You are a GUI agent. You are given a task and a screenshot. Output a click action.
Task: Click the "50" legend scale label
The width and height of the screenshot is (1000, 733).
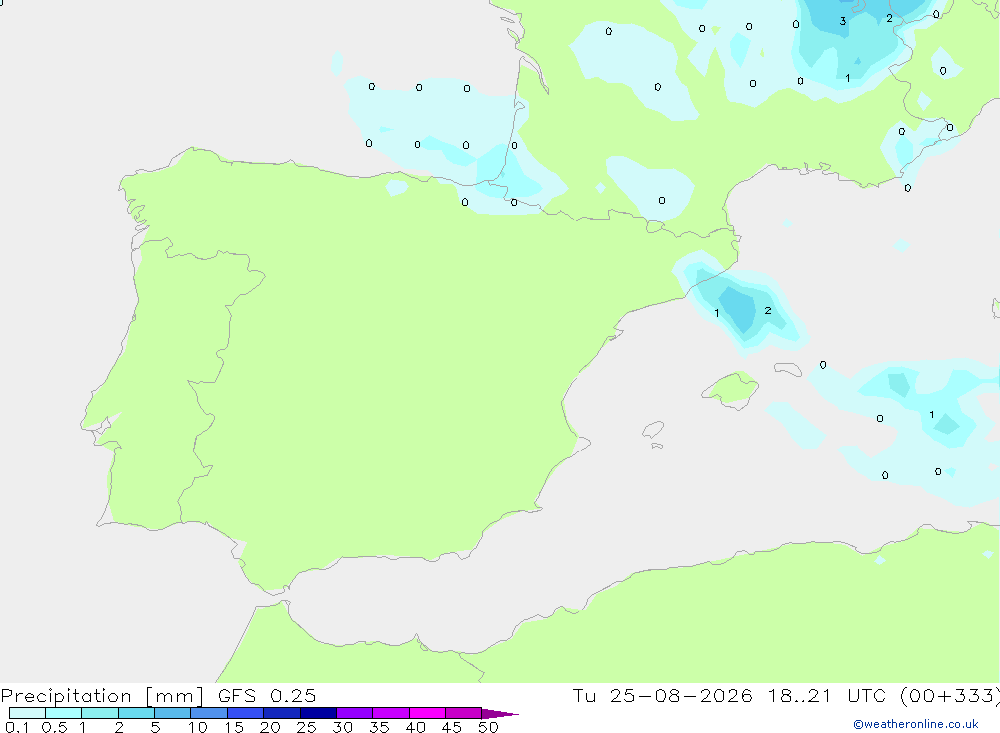point(488,727)
